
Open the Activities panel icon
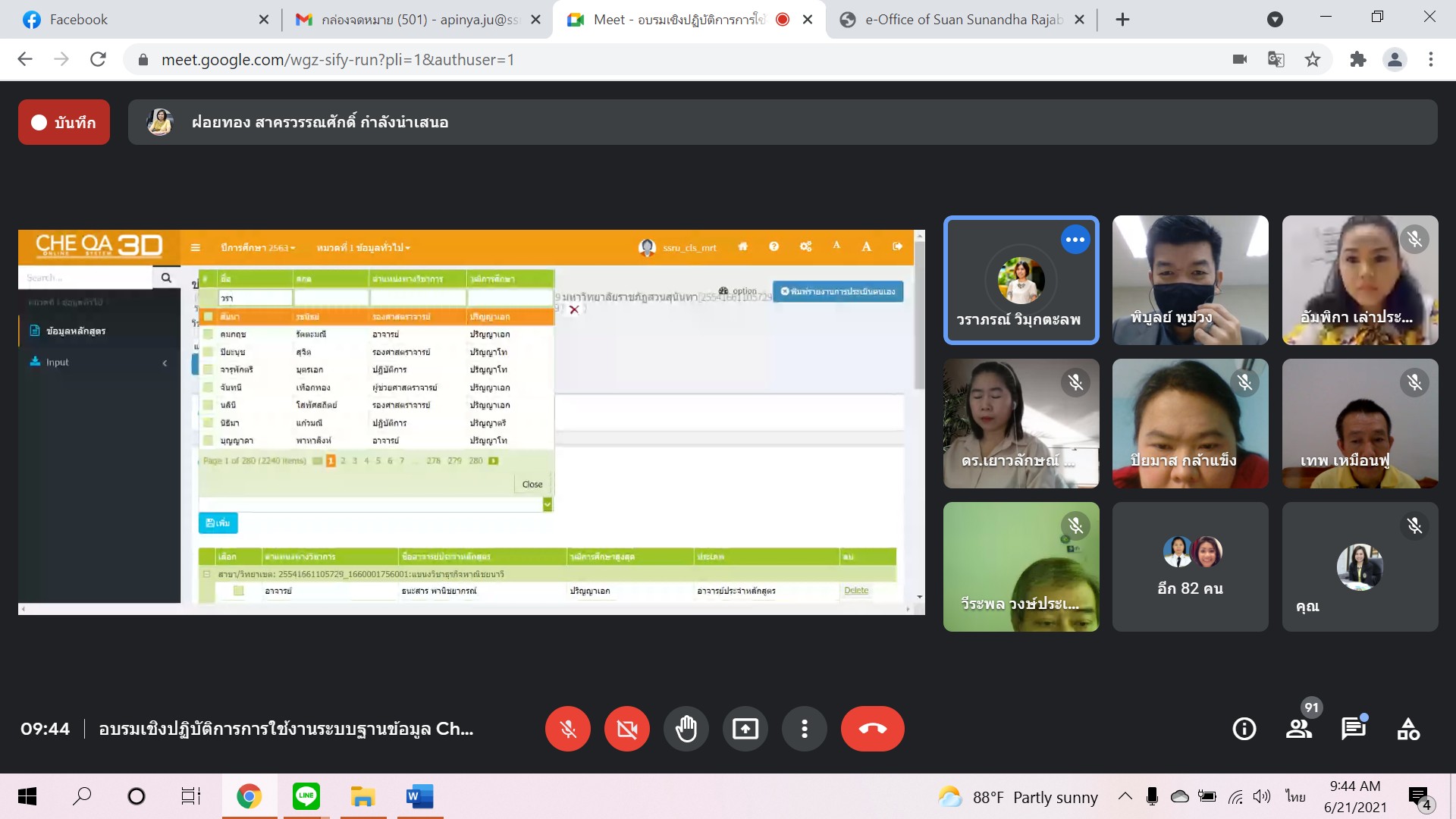[x=1408, y=729]
